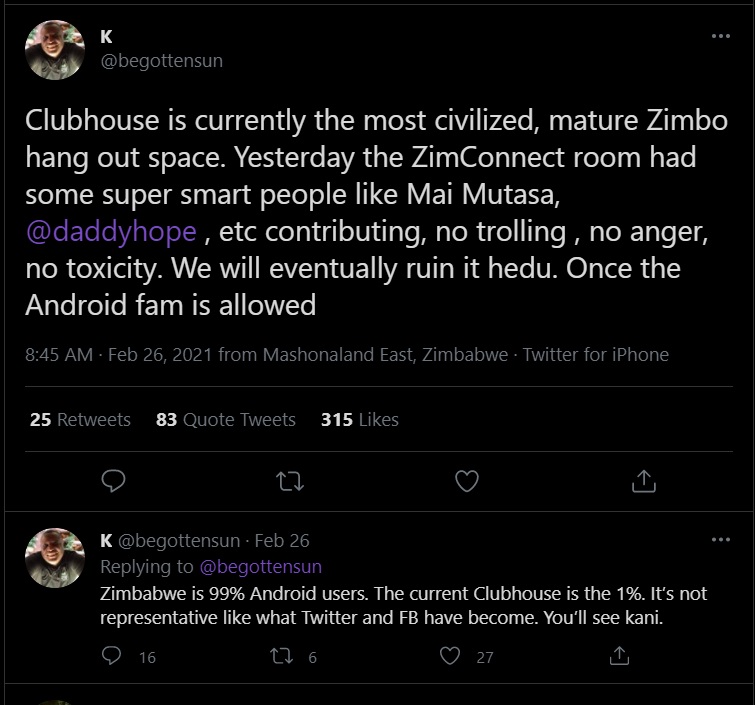Open more options for reply tweet
755x705 pixels.
tap(720, 540)
